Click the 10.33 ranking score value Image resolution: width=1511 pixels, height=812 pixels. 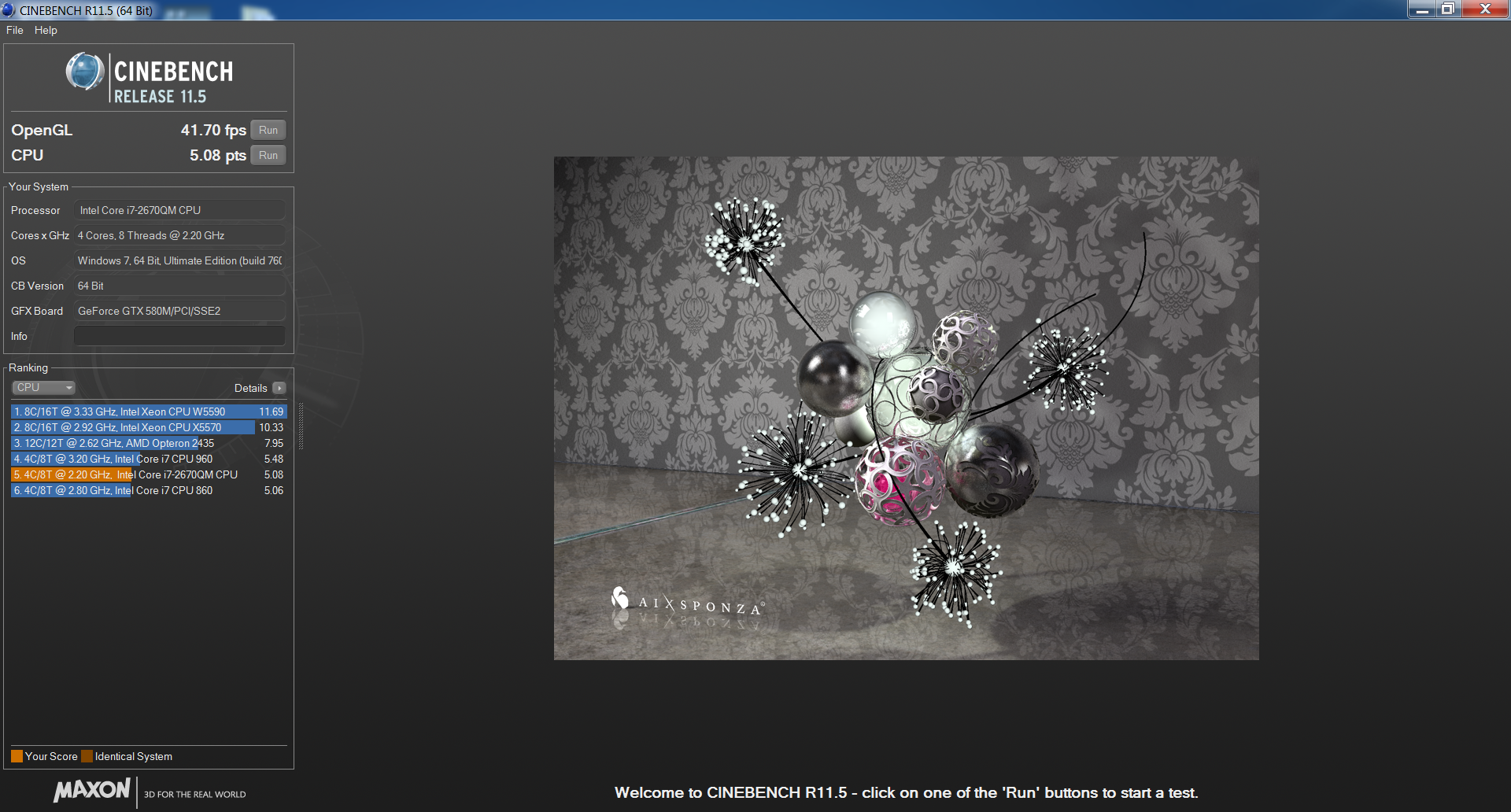[272, 427]
